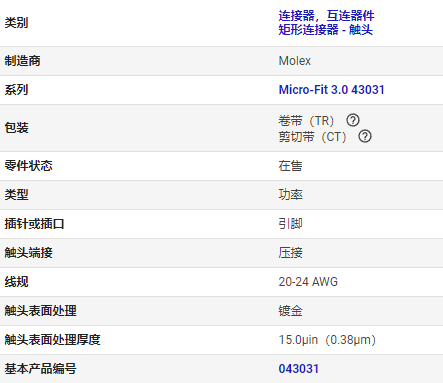Click the 20-24 AWG wire gauge value
This screenshot has height=383, width=443.
click(x=308, y=282)
